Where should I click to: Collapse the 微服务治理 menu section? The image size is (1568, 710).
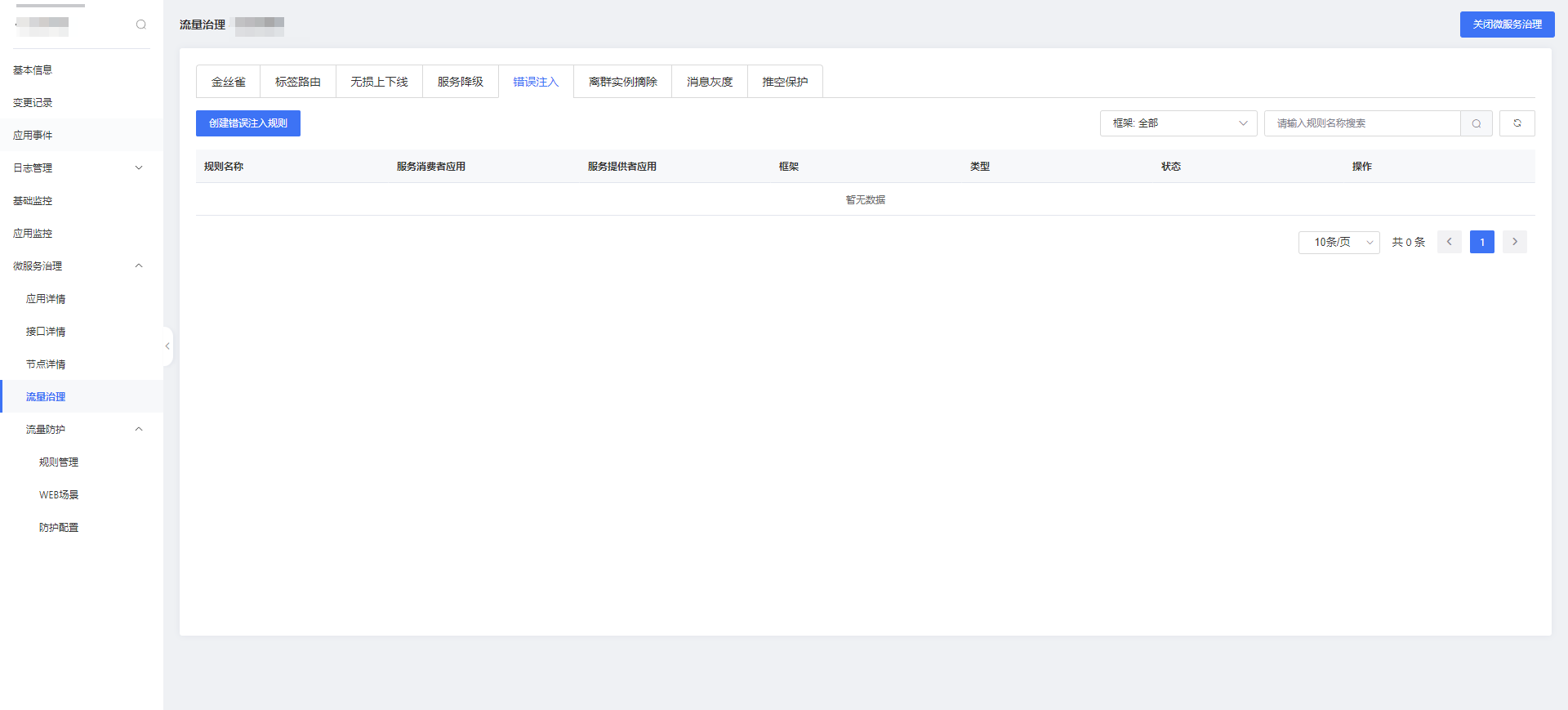coord(139,266)
